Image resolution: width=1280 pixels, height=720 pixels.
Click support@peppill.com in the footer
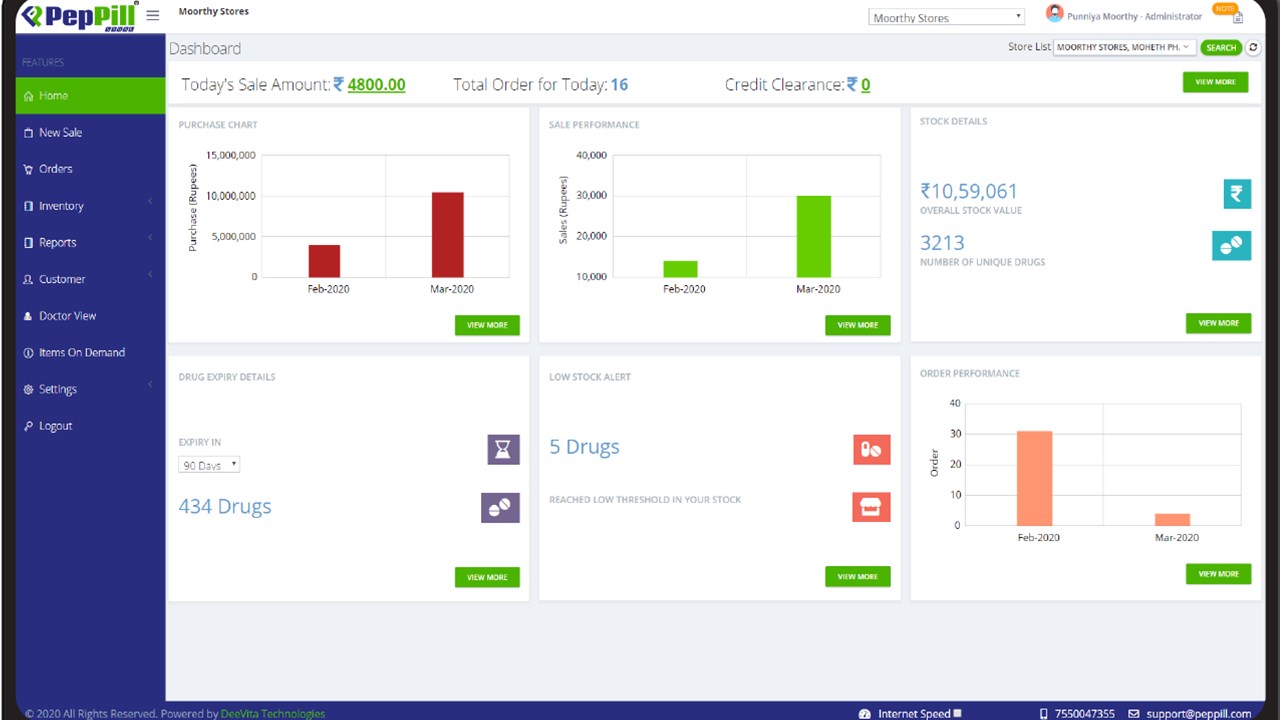1198,714
